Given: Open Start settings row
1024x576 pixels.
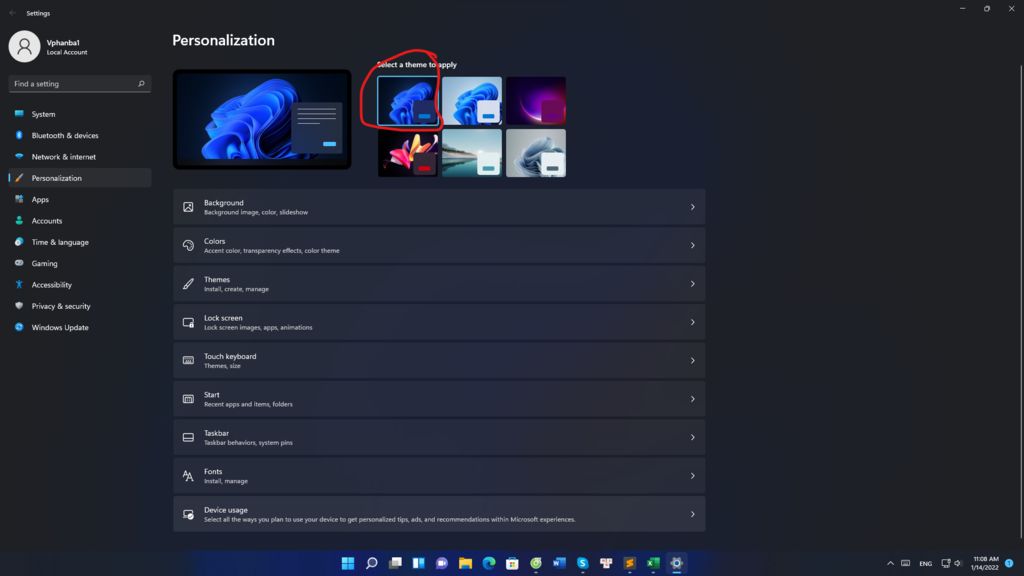Looking at the screenshot, I should pos(439,399).
